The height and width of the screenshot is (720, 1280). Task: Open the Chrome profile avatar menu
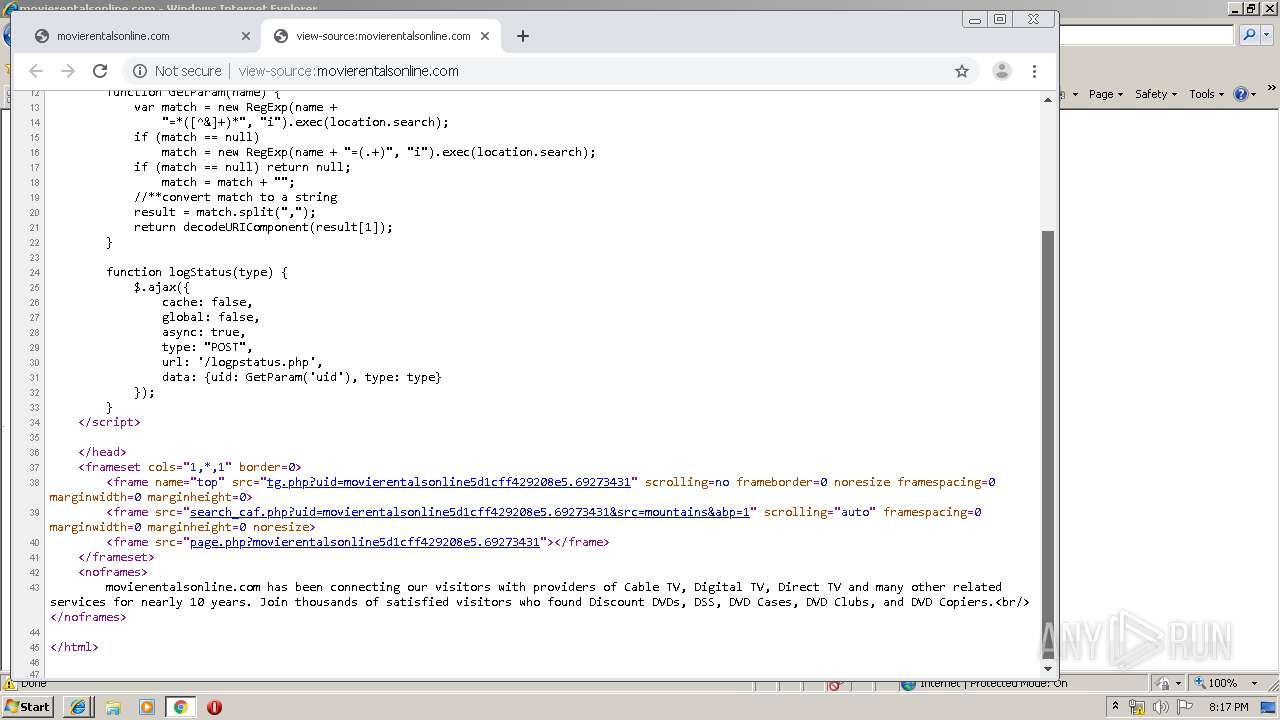point(1001,71)
